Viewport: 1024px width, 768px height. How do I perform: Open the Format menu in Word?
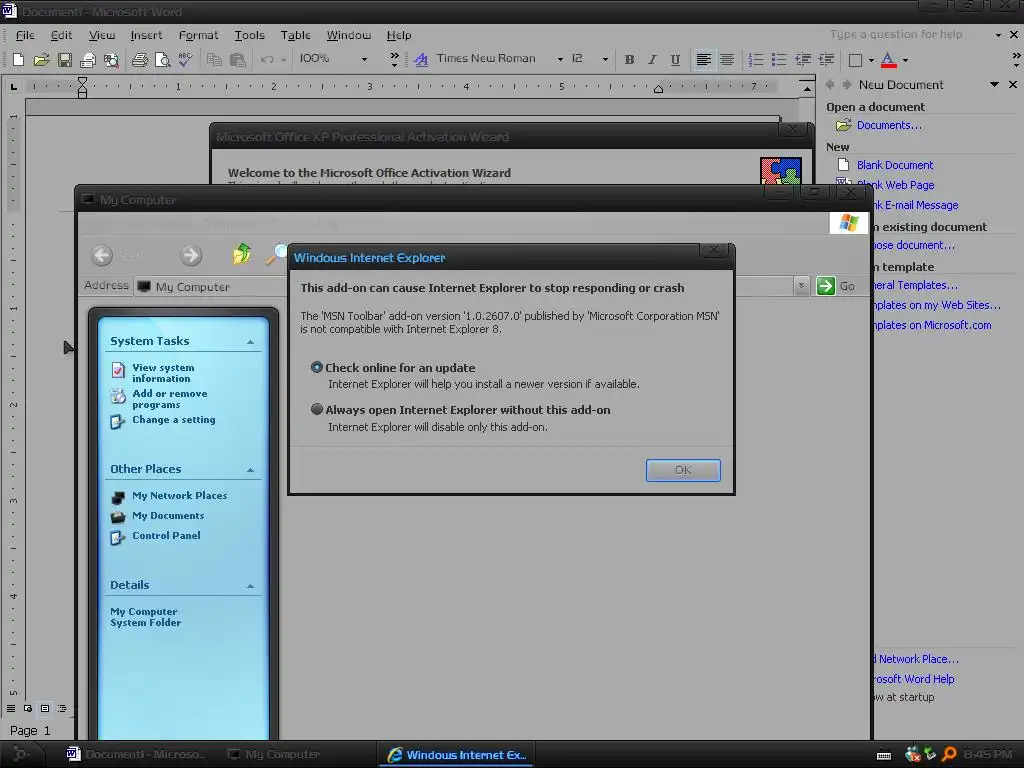click(199, 35)
